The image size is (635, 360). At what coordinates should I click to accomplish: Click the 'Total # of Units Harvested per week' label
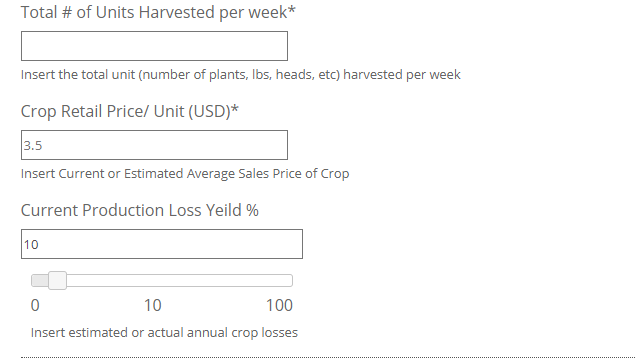point(158,13)
